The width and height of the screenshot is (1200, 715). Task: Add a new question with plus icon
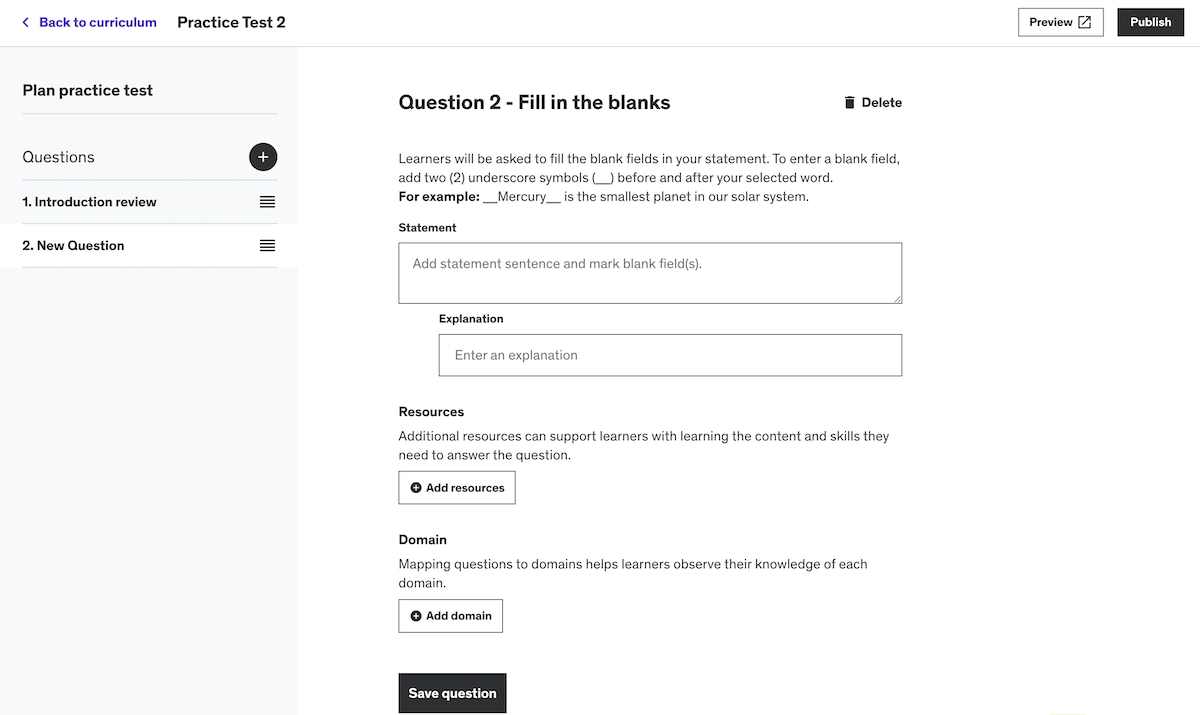(263, 157)
